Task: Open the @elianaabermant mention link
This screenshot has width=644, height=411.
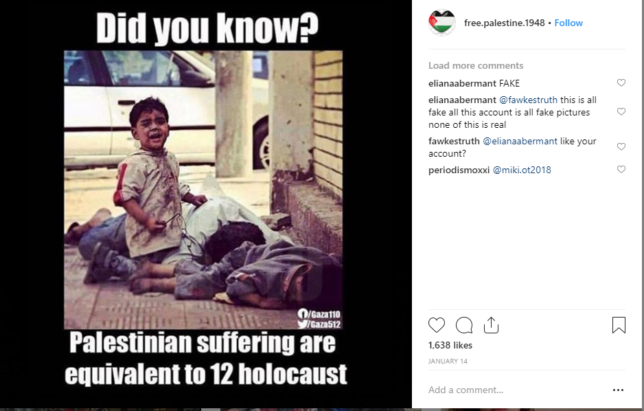Action: pyautogui.click(x=520, y=141)
